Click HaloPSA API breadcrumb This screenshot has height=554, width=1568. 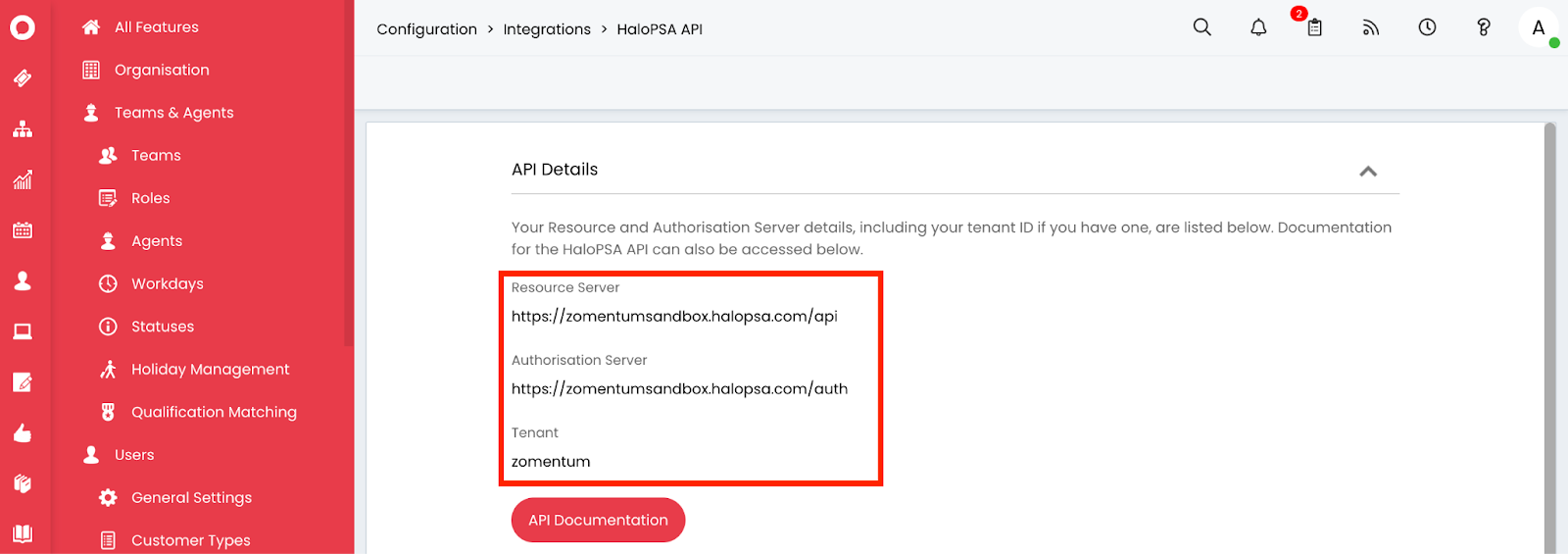[x=660, y=29]
